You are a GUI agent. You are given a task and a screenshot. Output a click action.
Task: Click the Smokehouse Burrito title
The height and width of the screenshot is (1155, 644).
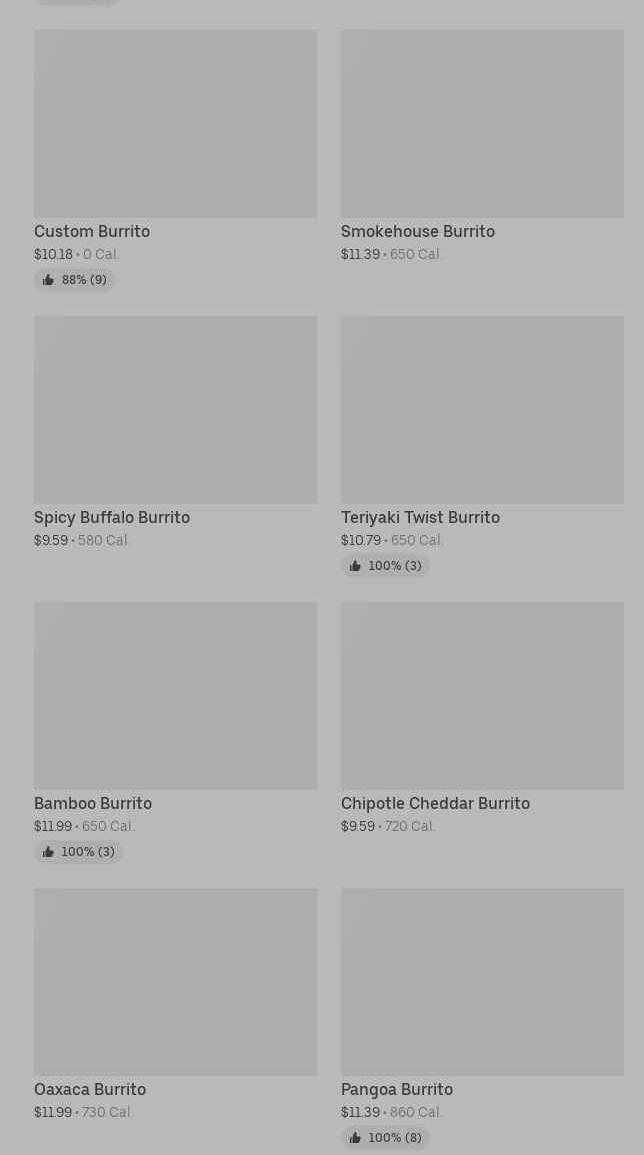tap(418, 231)
